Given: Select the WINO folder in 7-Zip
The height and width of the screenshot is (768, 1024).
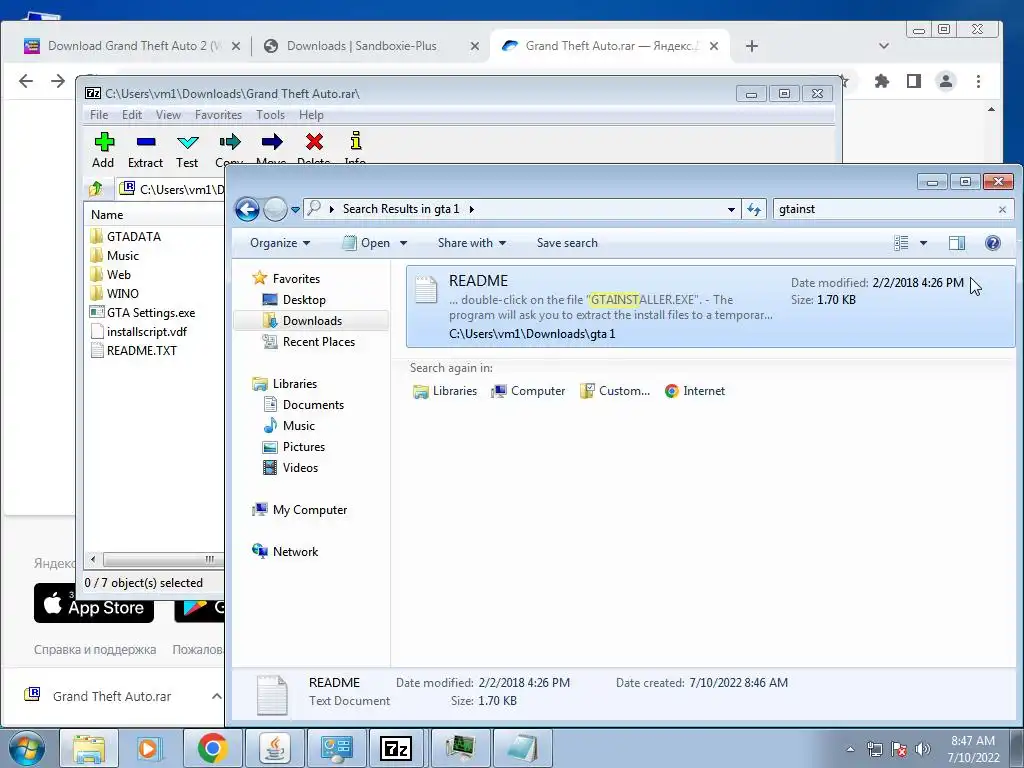Looking at the screenshot, I should [x=115, y=293].
